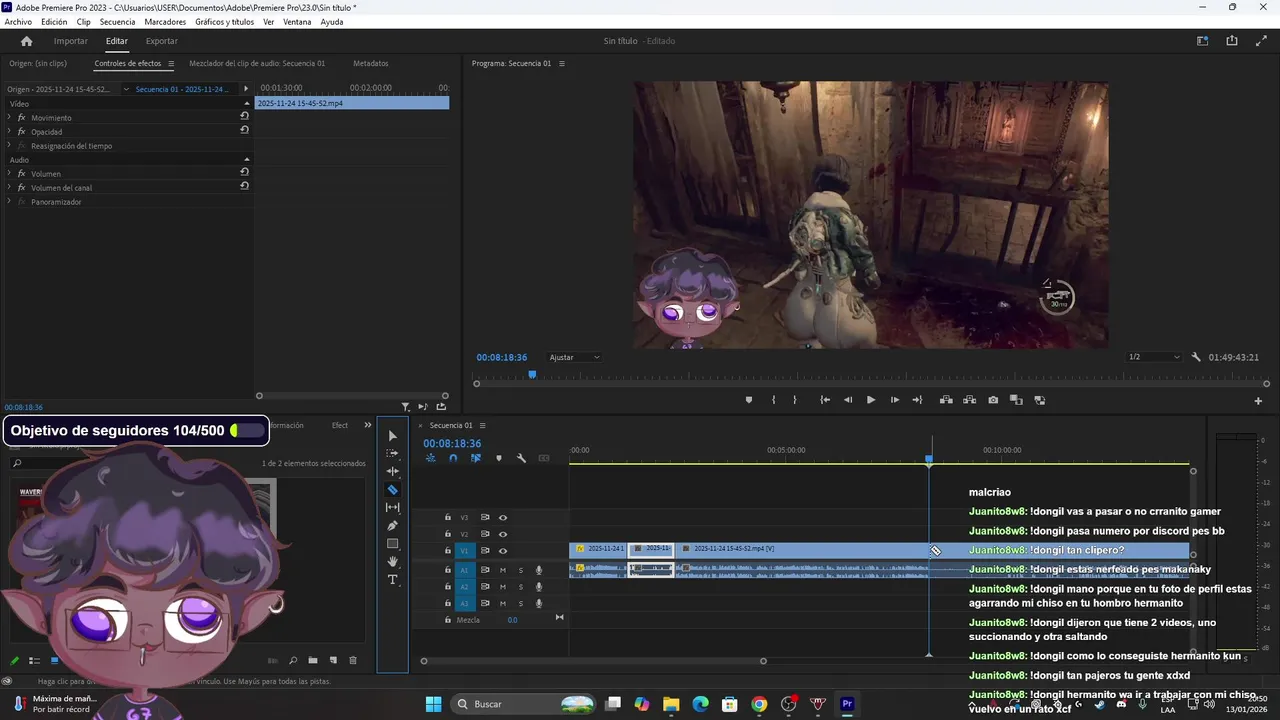This screenshot has width=1280, height=720.
Task: Reset the Opacidad effect parameters
Action: pyautogui.click(x=244, y=130)
